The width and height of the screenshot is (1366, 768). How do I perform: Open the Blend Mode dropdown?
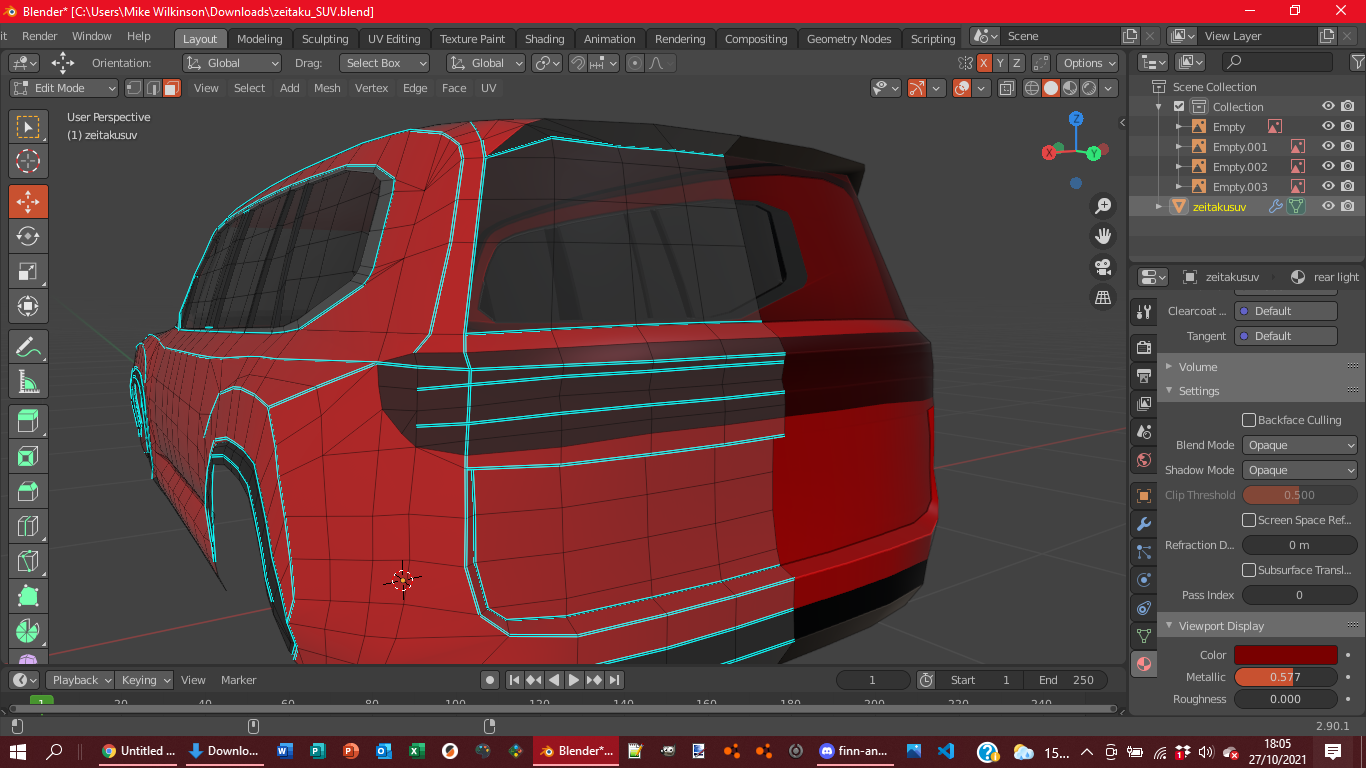point(1299,445)
